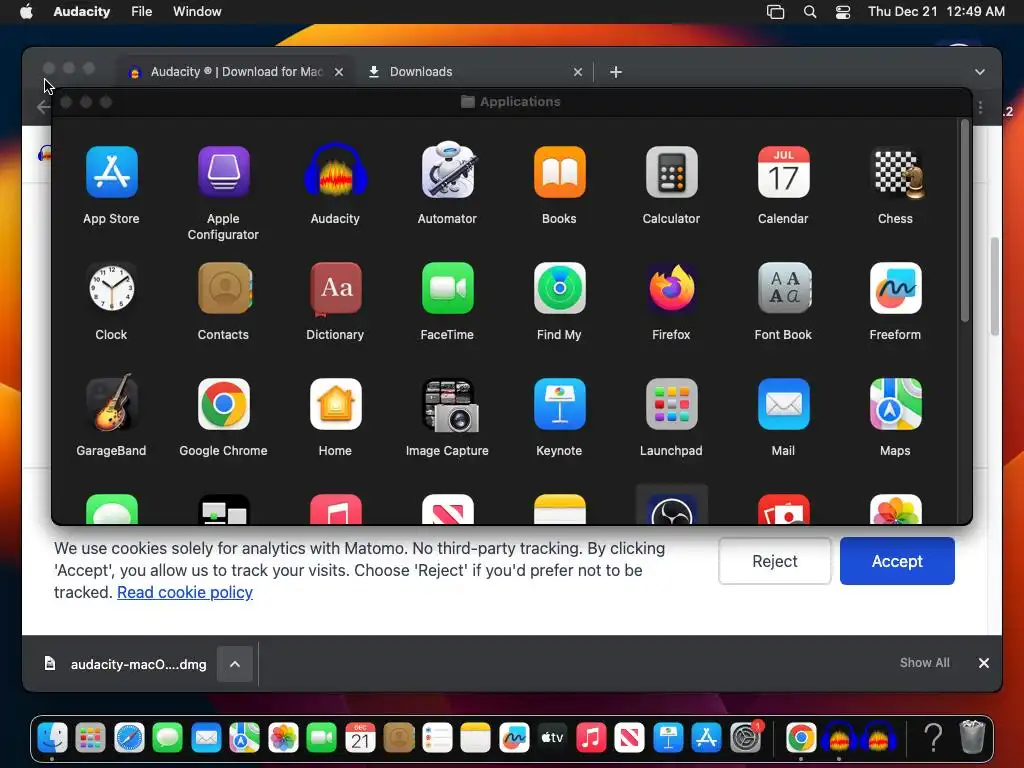Screen dimensions: 1024x768
Task: Open the File menu
Action: tap(142, 12)
